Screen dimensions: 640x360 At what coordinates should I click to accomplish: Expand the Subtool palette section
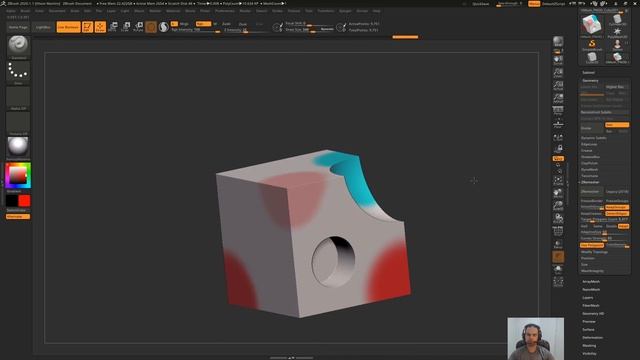coord(589,73)
